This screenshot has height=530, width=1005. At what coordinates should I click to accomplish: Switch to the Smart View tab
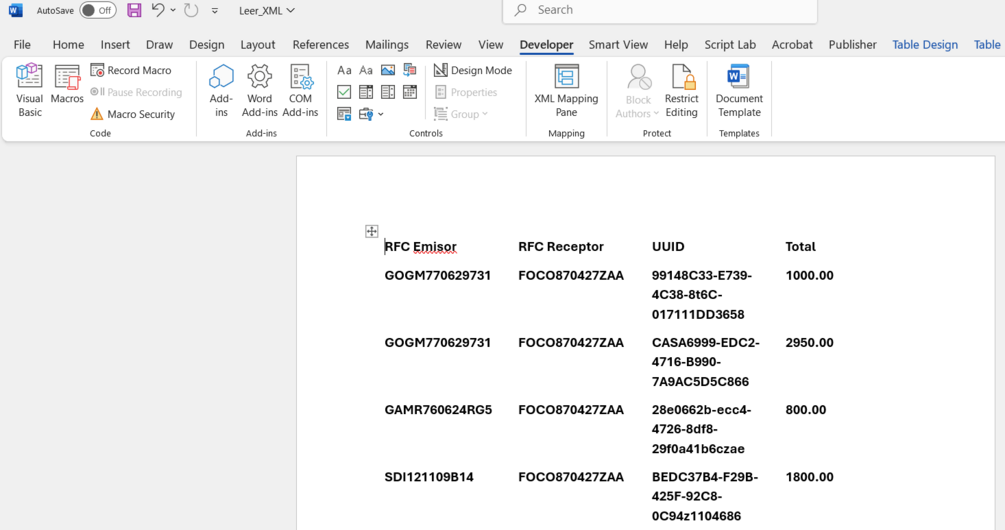[618, 45]
